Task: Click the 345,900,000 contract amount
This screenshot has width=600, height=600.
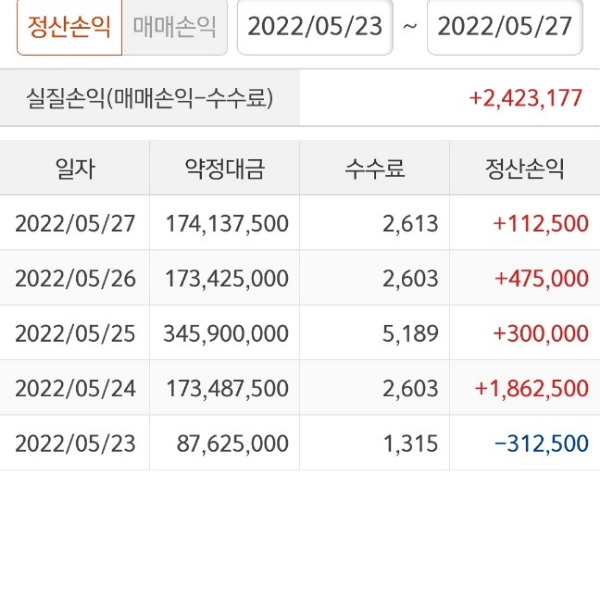Action: [x=226, y=333]
